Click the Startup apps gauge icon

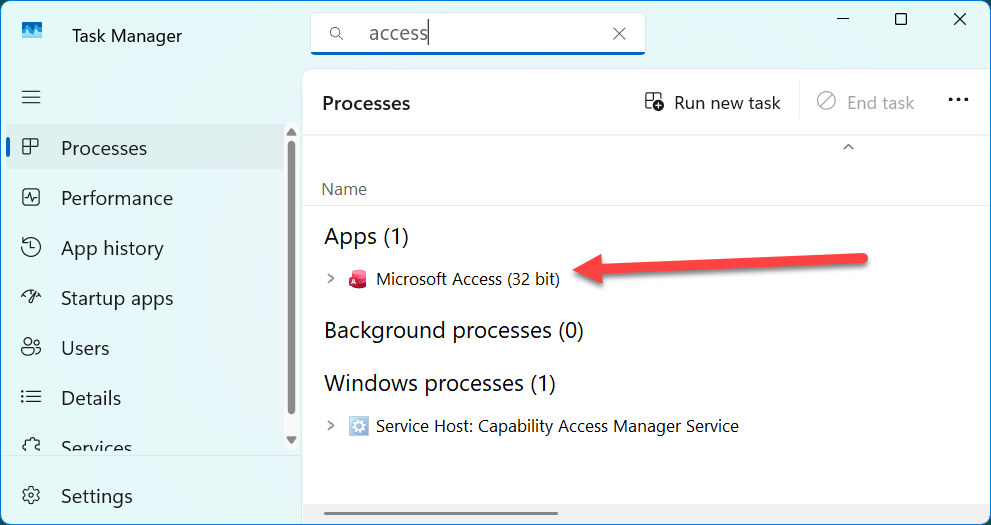click(31, 296)
